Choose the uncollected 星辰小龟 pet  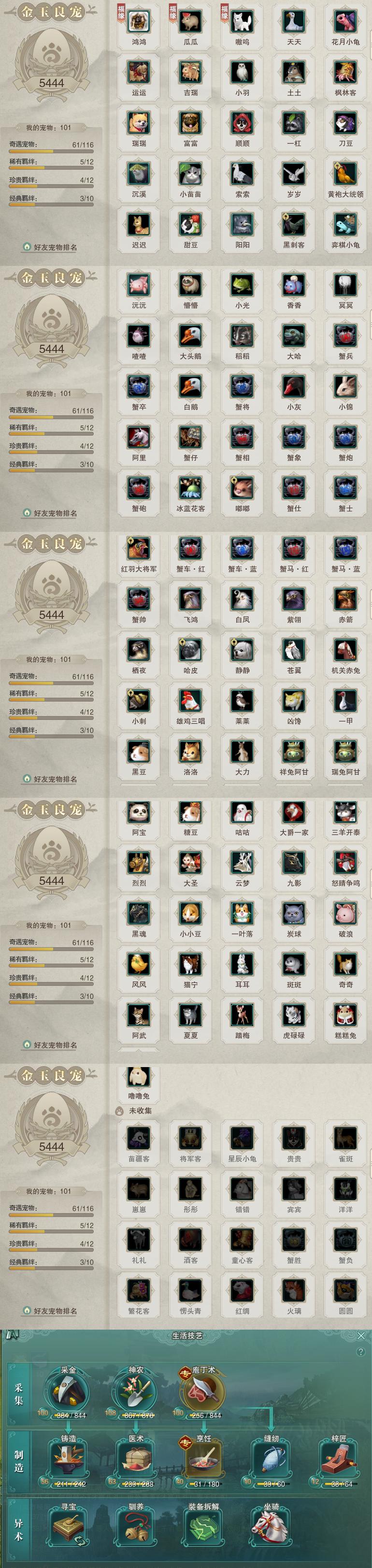pos(242,1138)
